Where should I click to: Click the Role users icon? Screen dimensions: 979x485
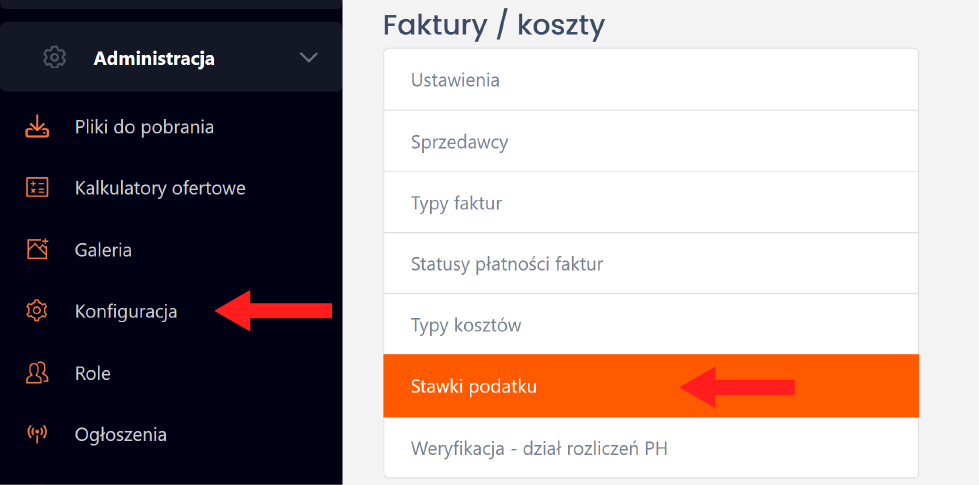click(x=37, y=372)
